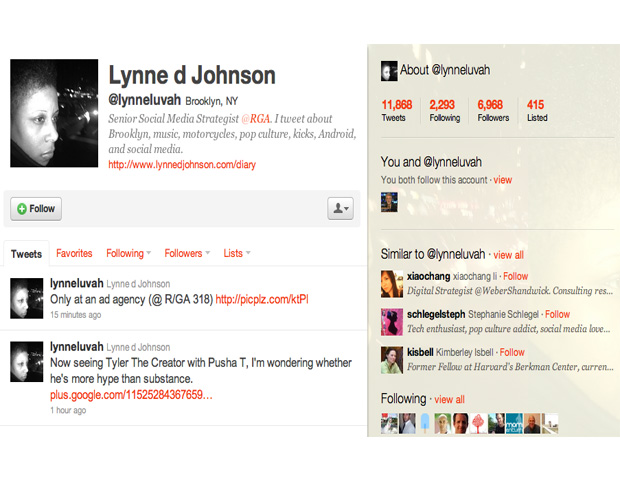Open the lynnedjohnson.com/diary link
Image resolution: width=620 pixels, height=480 pixels.
181,165
